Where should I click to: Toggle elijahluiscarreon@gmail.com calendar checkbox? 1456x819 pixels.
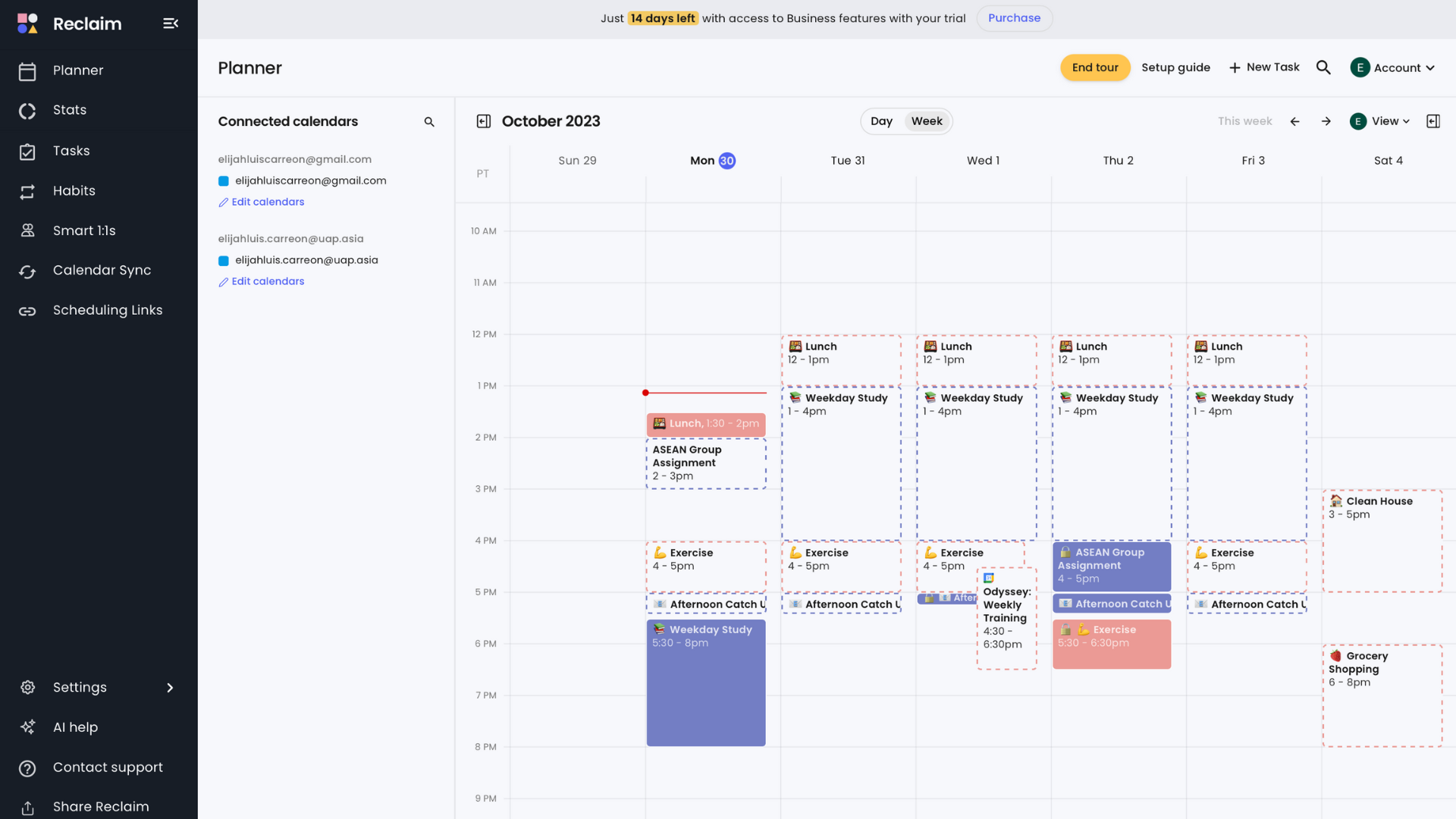224,181
